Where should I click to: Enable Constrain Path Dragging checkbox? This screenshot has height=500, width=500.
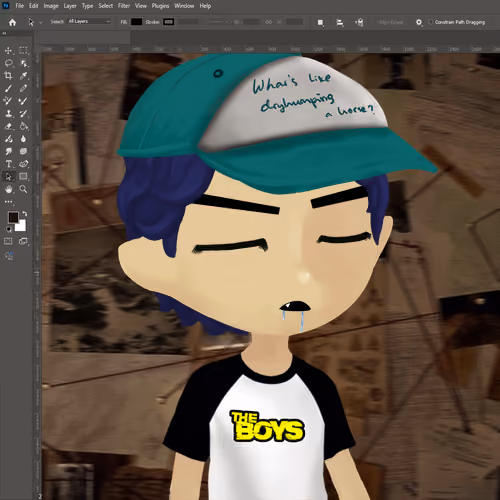431,22
